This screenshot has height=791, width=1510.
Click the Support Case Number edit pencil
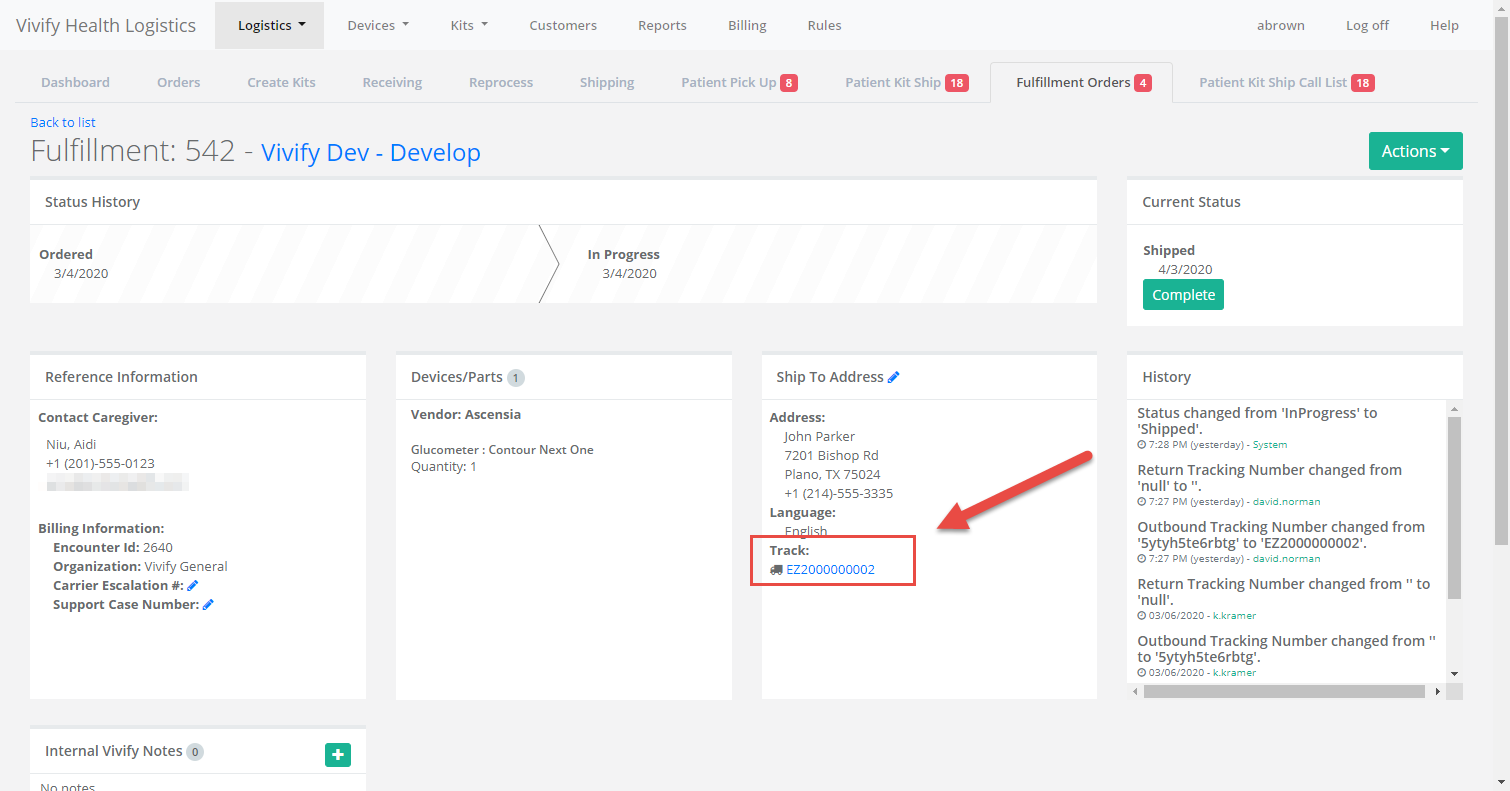(208, 604)
